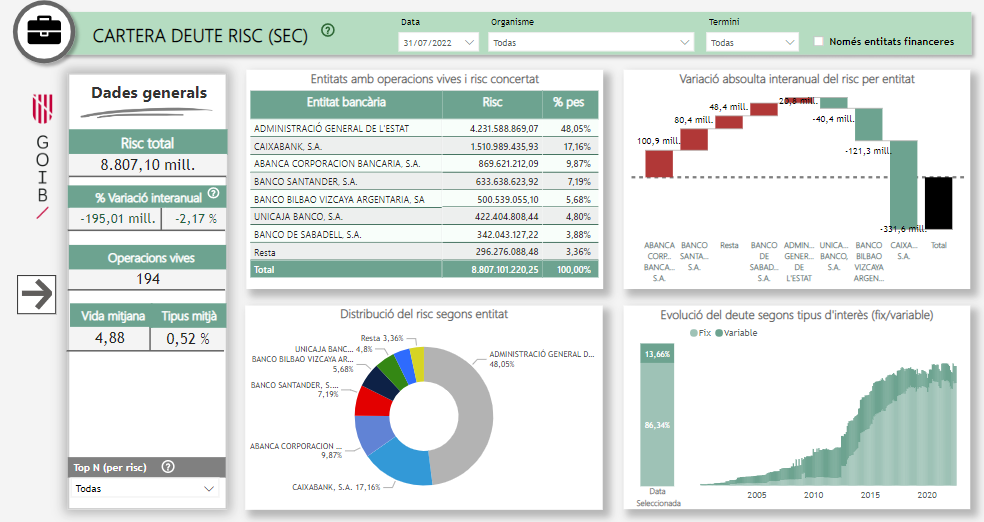Select BANCO BILBAO VIZCAYA ARGENTARIA, SA row
Viewport: 984px width, 522px height.
424,199
